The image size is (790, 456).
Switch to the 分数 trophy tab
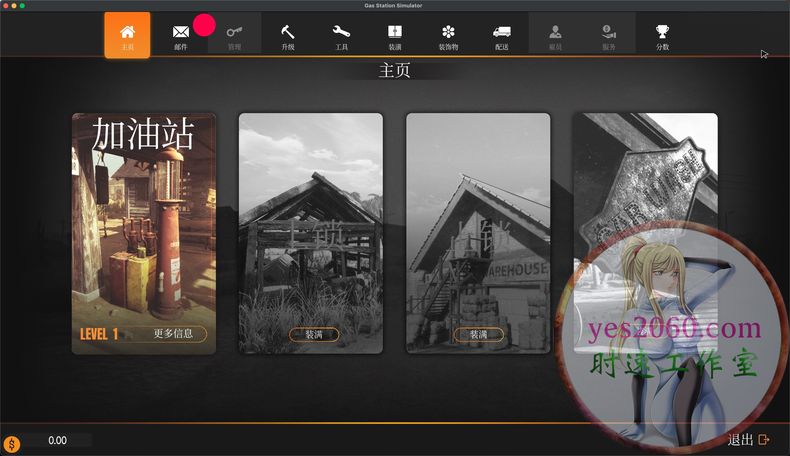tap(662, 35)
